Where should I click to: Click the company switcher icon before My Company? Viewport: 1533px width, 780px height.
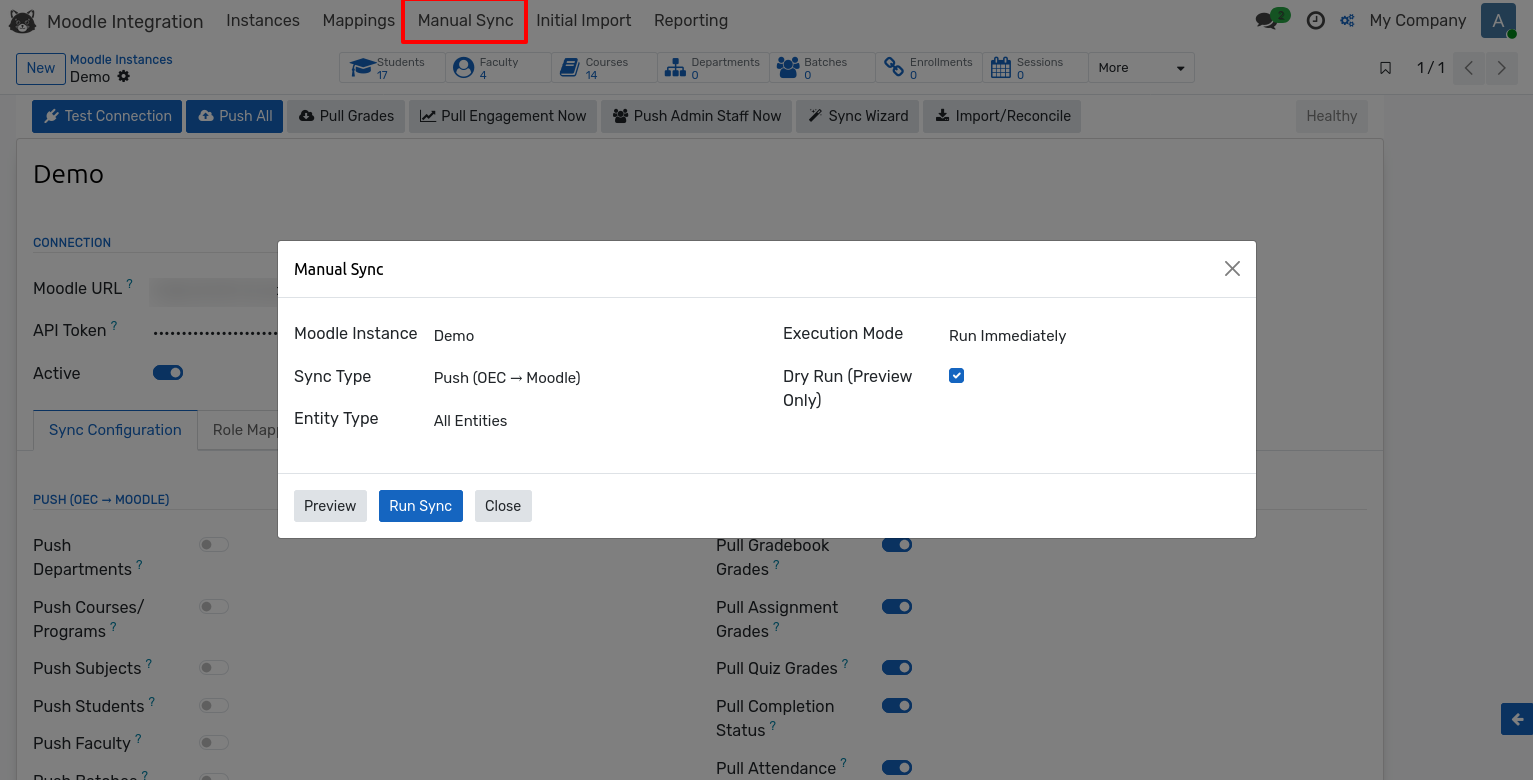1348,20
